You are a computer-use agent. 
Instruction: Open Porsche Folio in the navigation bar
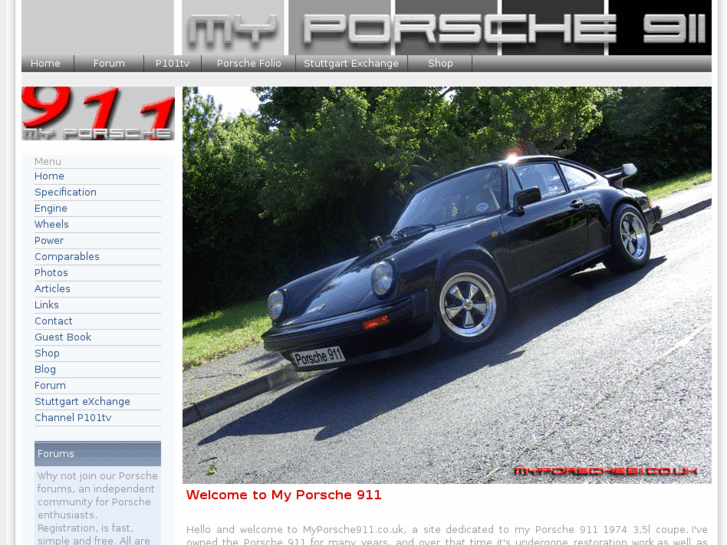(x=249, y=64)
